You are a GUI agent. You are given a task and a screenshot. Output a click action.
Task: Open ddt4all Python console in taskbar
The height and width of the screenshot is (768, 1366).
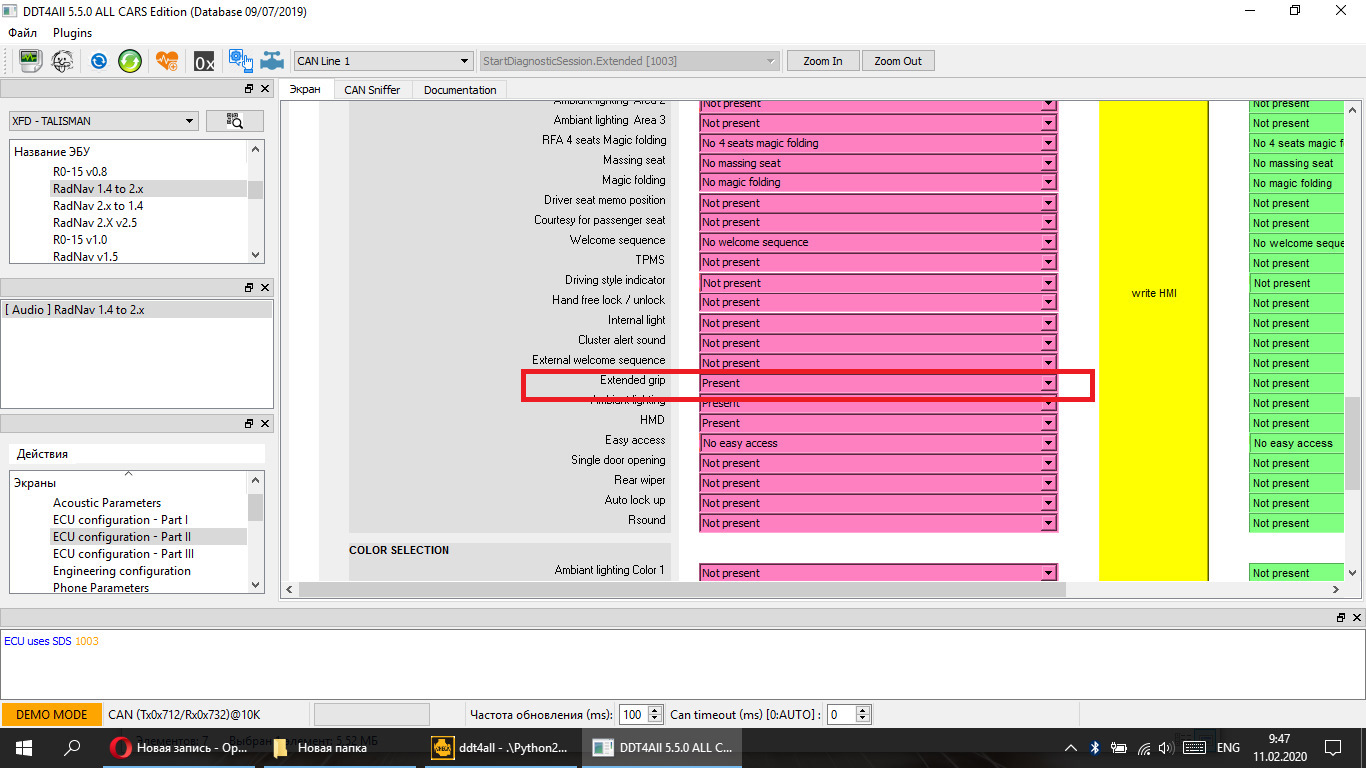click(x=500, y=747)
